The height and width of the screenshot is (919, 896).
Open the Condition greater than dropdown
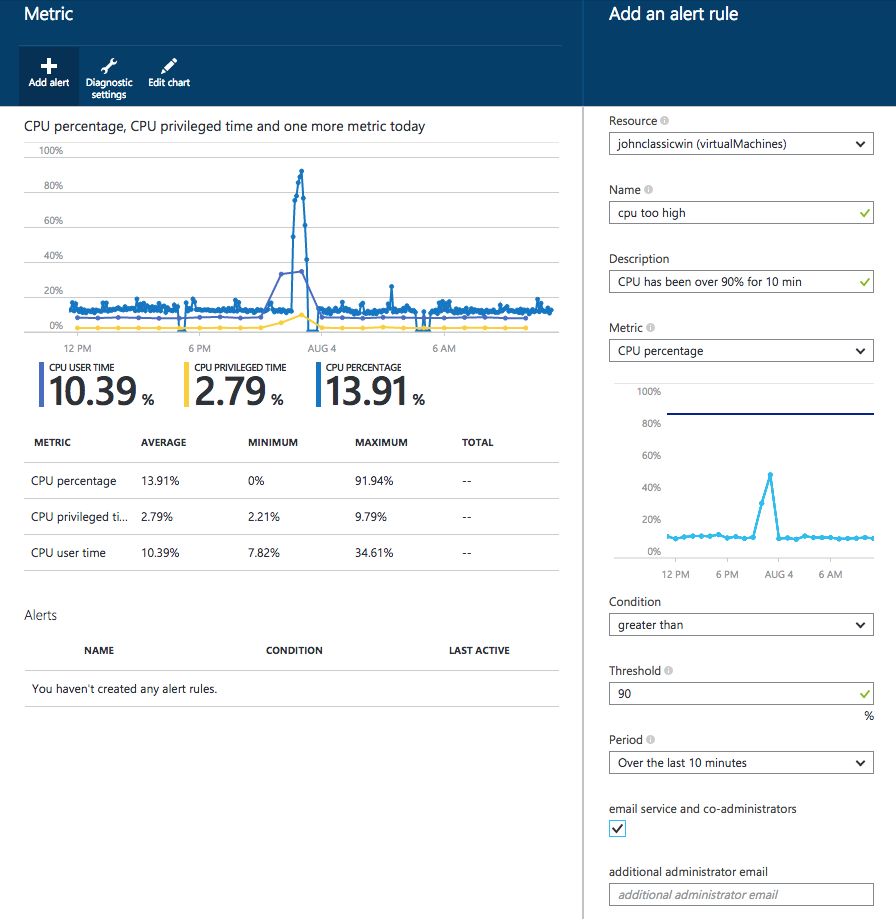740,625
